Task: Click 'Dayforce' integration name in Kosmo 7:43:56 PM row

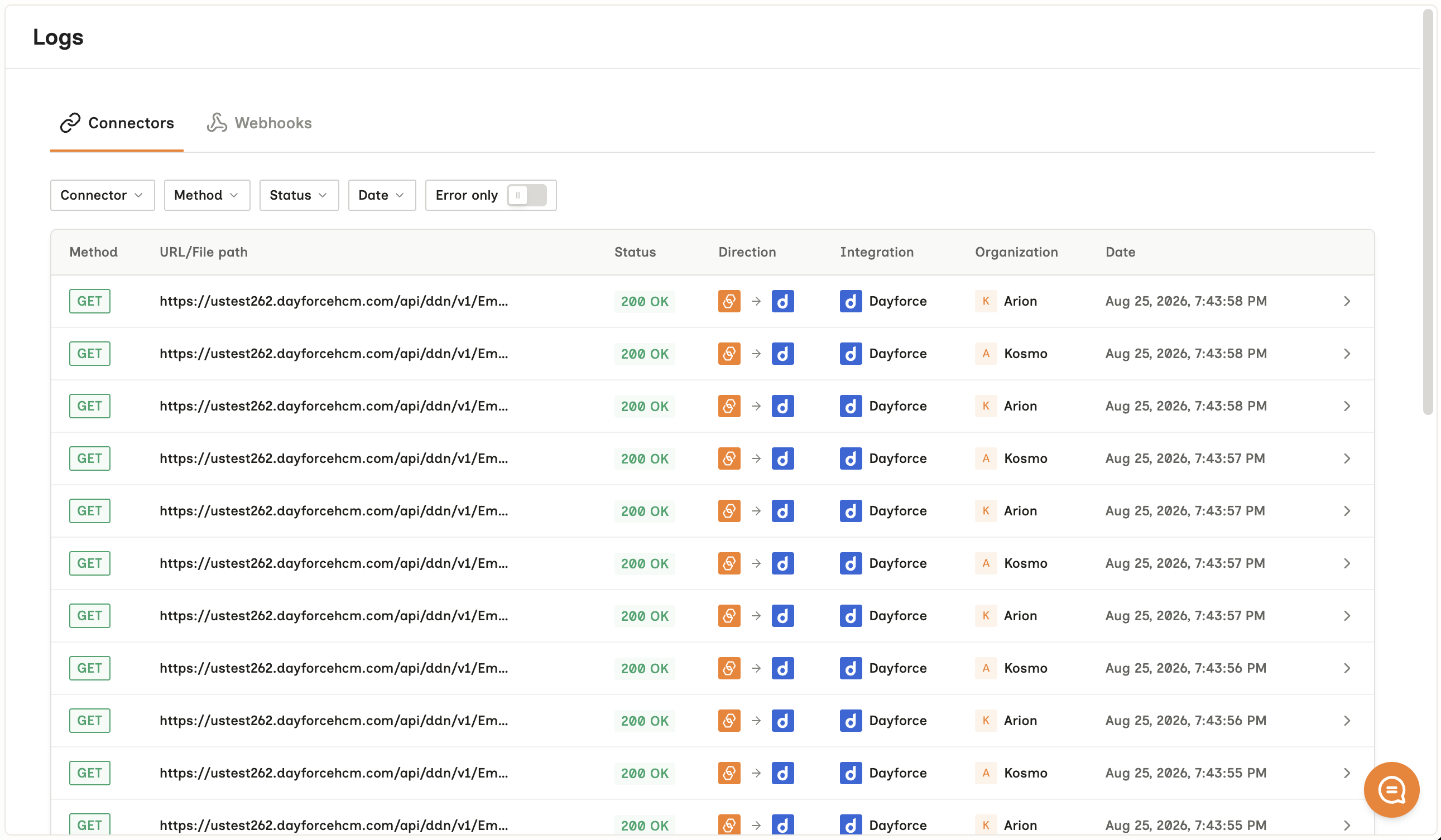Action: [898, 669]
